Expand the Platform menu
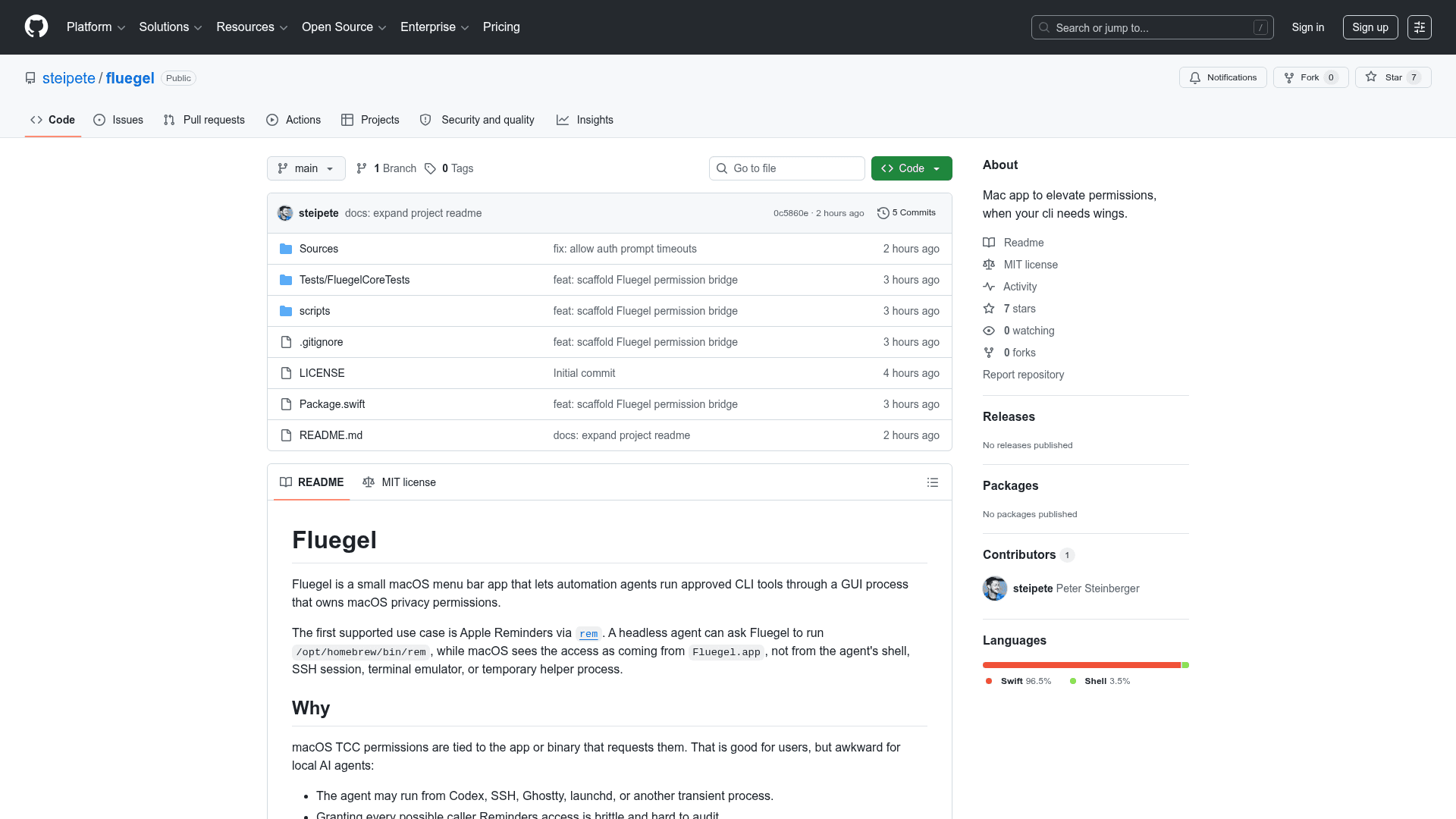This screenshot has height=819, width=1456. coord(96,27)
